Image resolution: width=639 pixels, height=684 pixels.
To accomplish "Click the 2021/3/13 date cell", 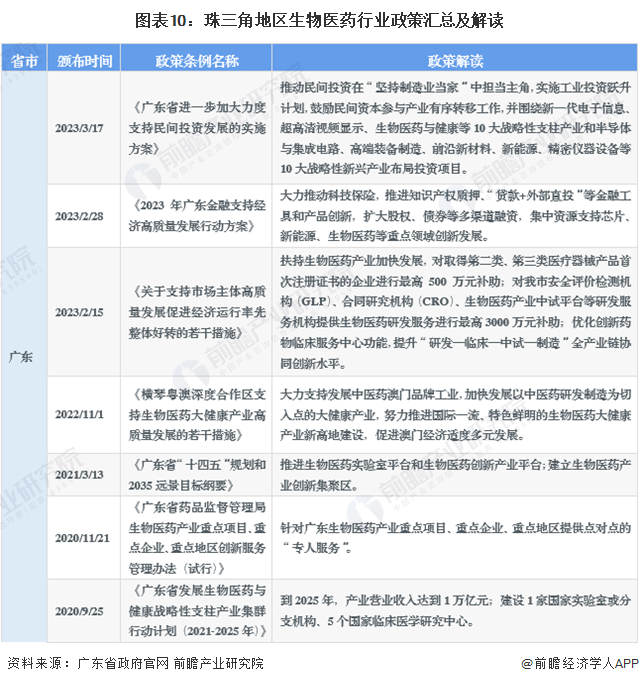I will pyautogui.click(x=84, y=474).
